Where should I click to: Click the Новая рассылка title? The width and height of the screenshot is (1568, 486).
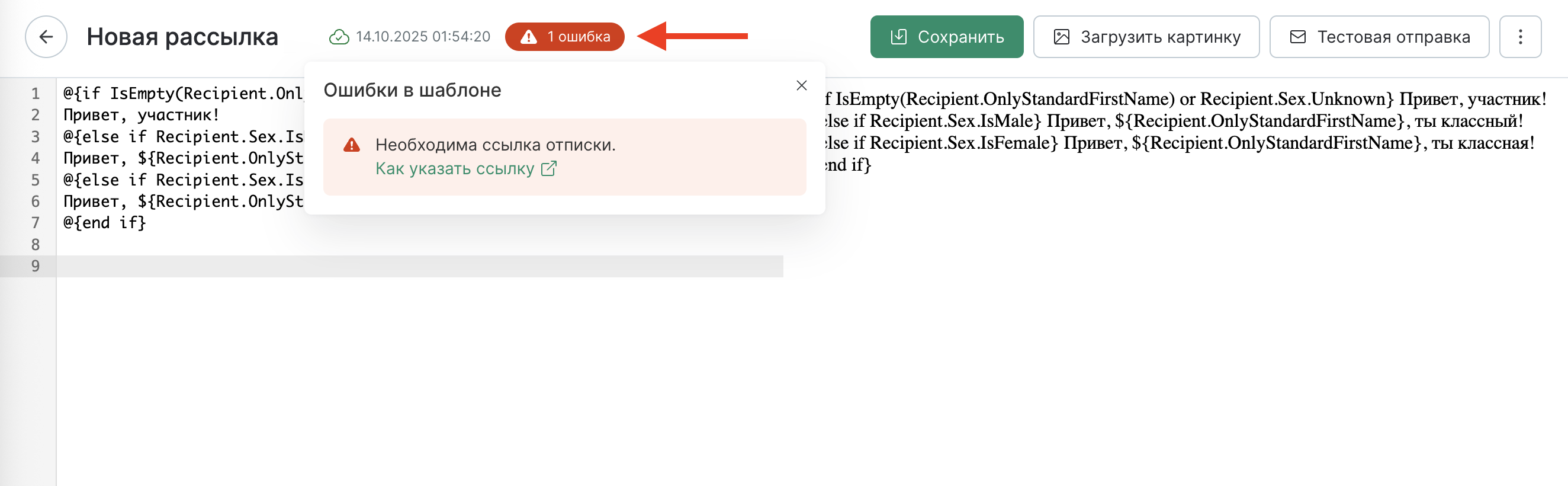tap(182, 37)
